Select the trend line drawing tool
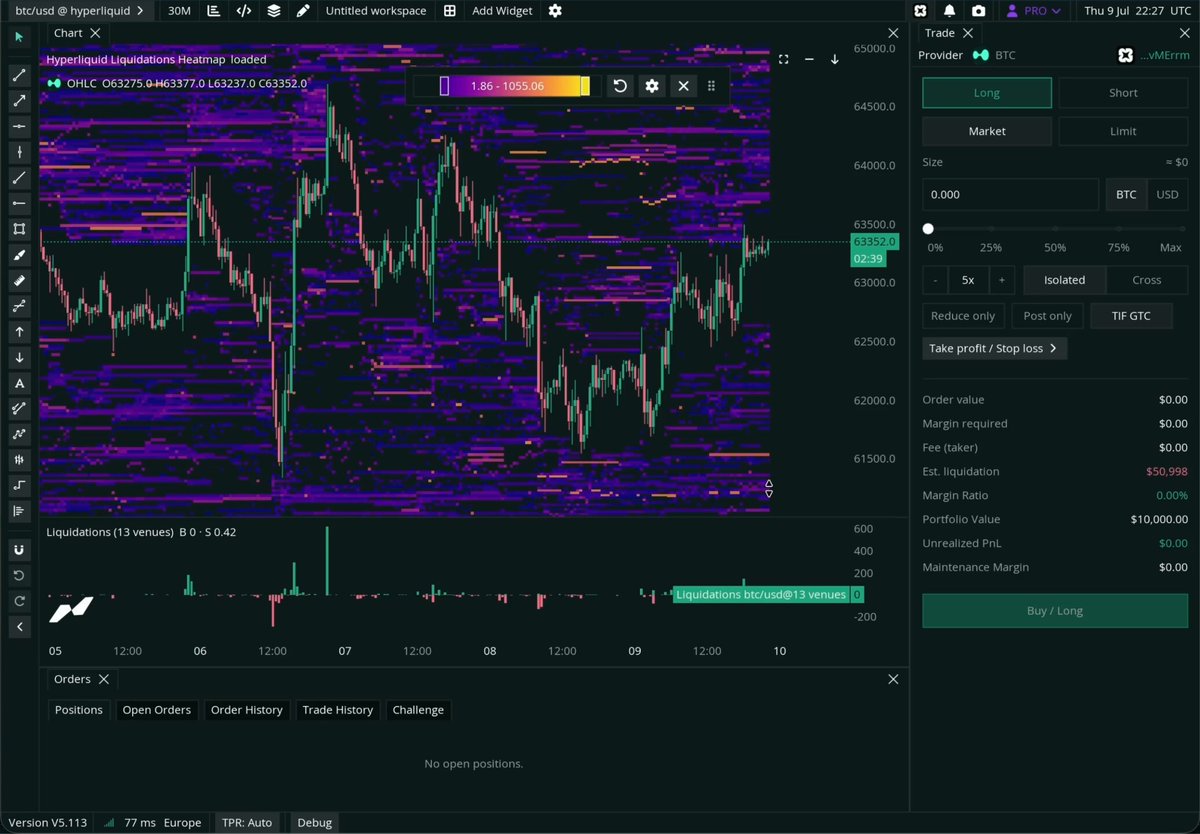 tap(19, 75)
